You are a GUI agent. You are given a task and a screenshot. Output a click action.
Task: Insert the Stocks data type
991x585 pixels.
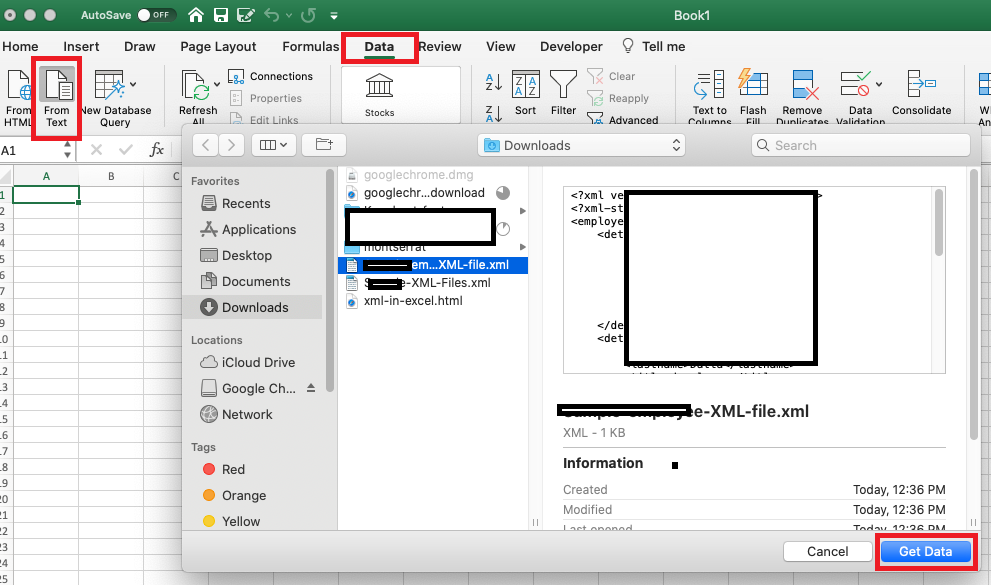click(379, 95)
